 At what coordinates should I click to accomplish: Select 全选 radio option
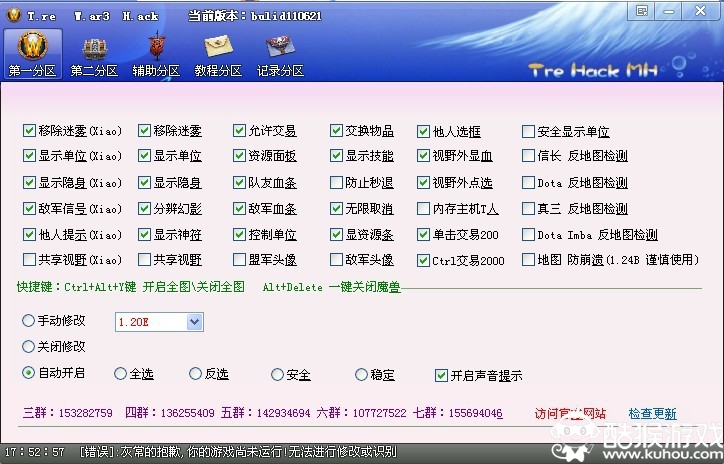pos(120,374)
